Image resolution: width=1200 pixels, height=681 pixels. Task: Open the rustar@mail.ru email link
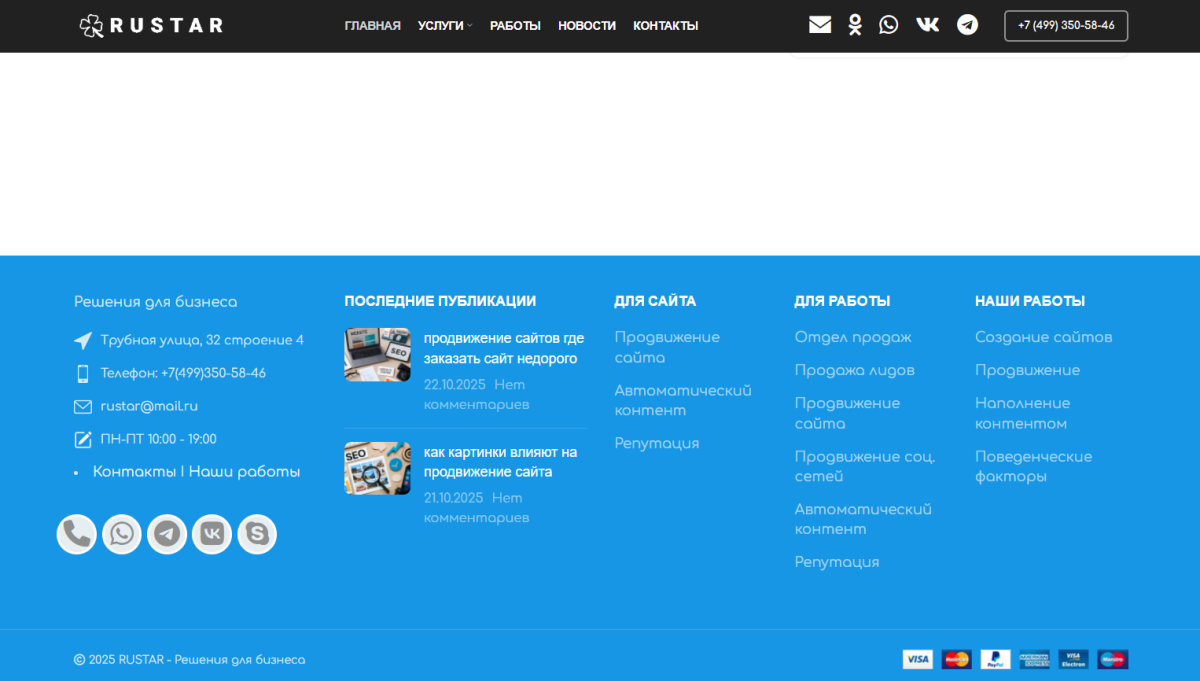tap(149, 406)
